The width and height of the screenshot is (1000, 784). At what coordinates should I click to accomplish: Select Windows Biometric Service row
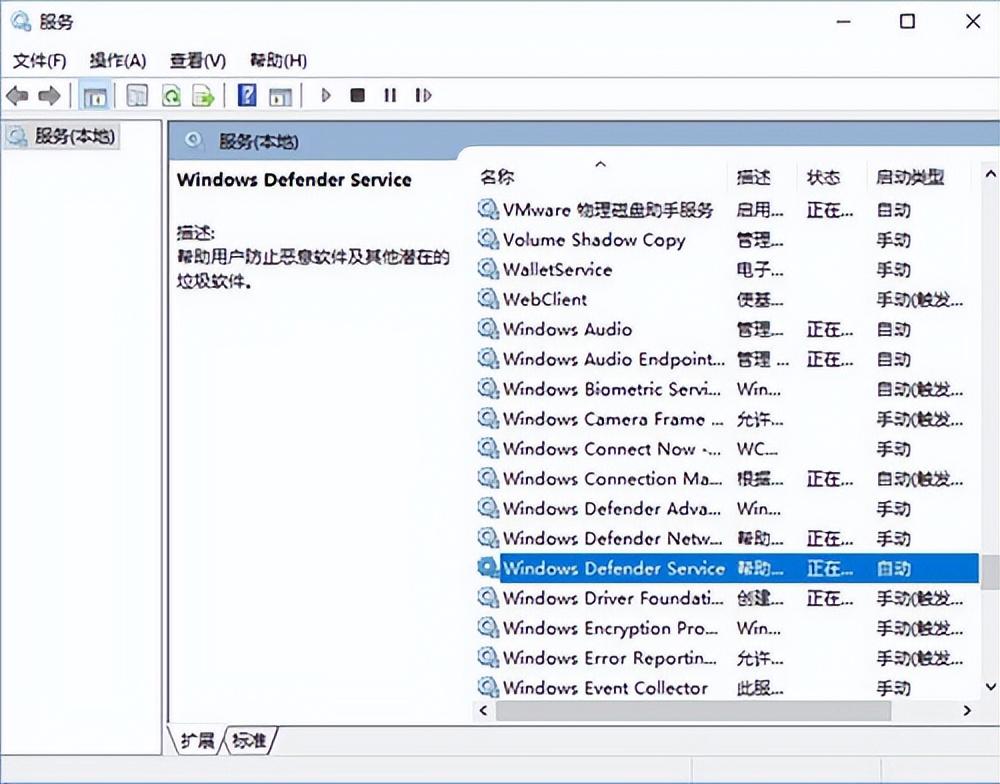pyautogui.click(x=727, y=388)
